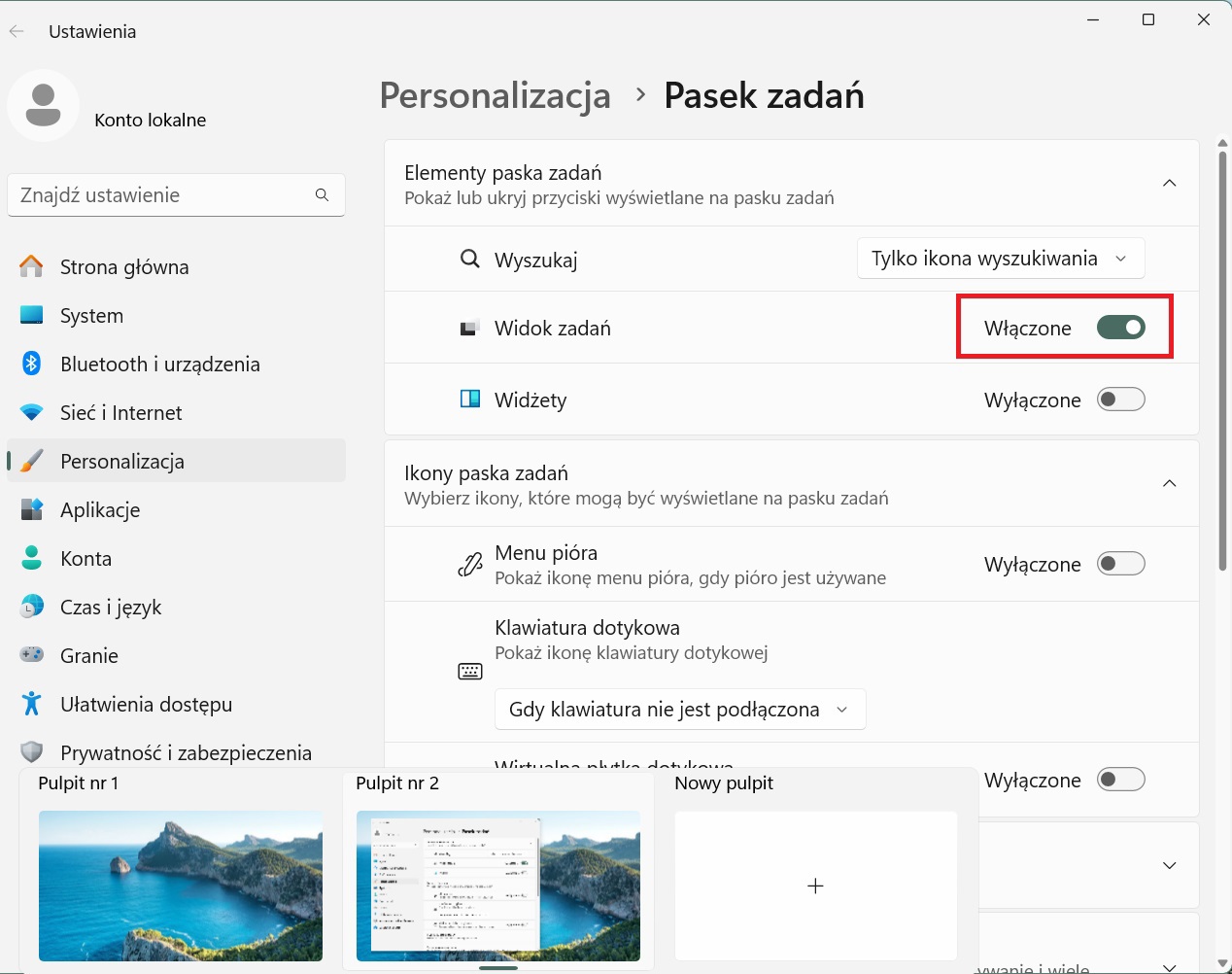Click the Widżety row icon

(470, 400)
